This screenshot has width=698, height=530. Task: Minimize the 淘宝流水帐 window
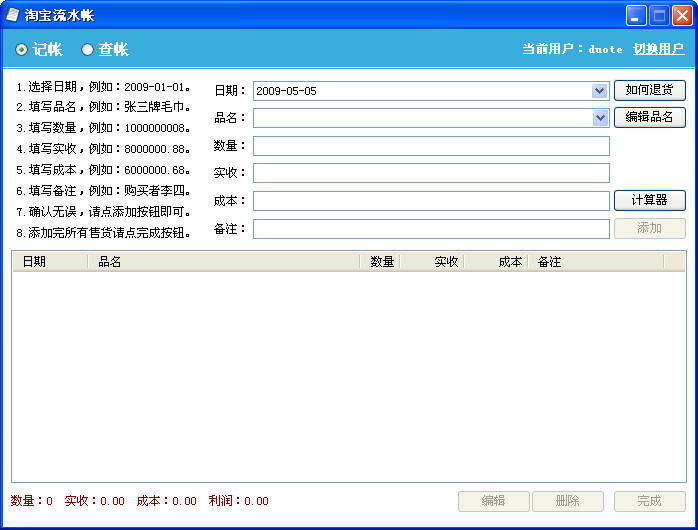636,15
